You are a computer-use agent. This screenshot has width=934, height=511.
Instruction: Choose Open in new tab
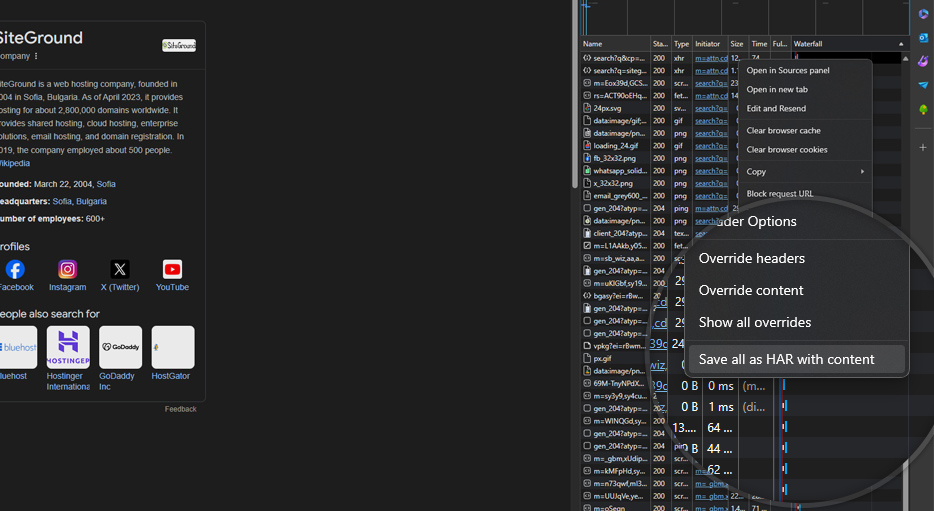coord(777,89)
